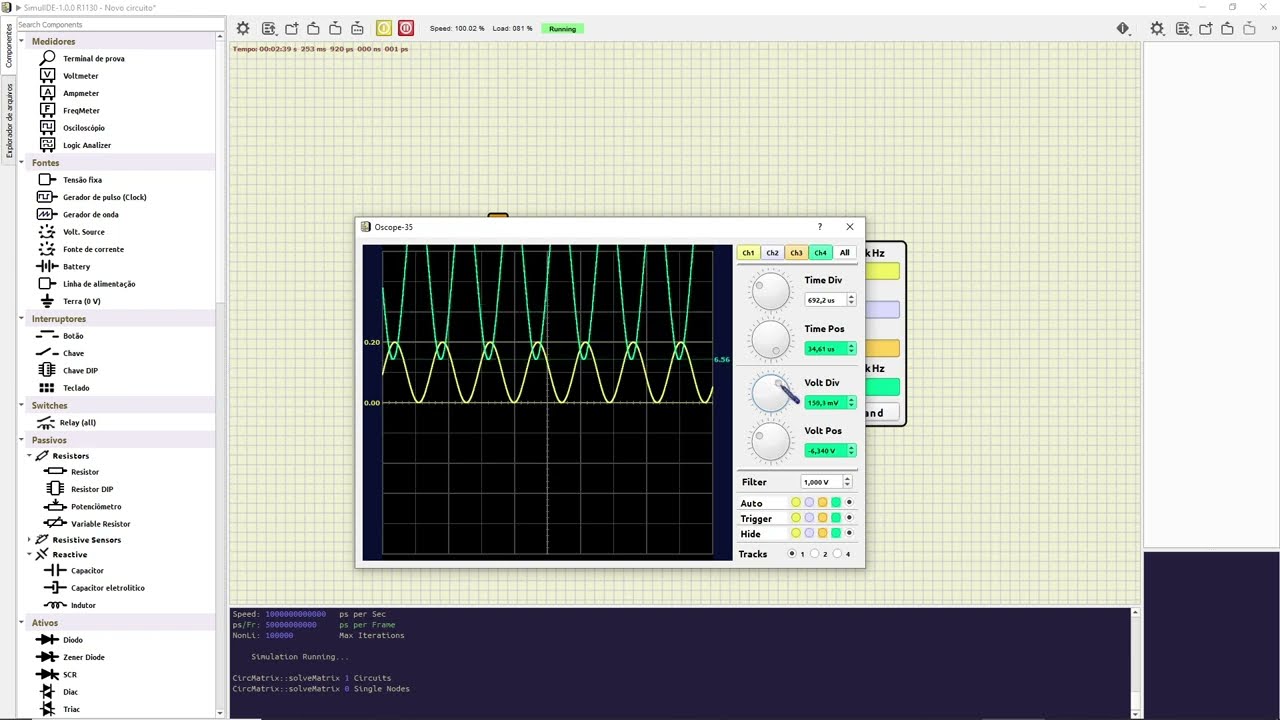Select the 4 Tracks radio button
1280x720 pixels.
click(838, 554)
